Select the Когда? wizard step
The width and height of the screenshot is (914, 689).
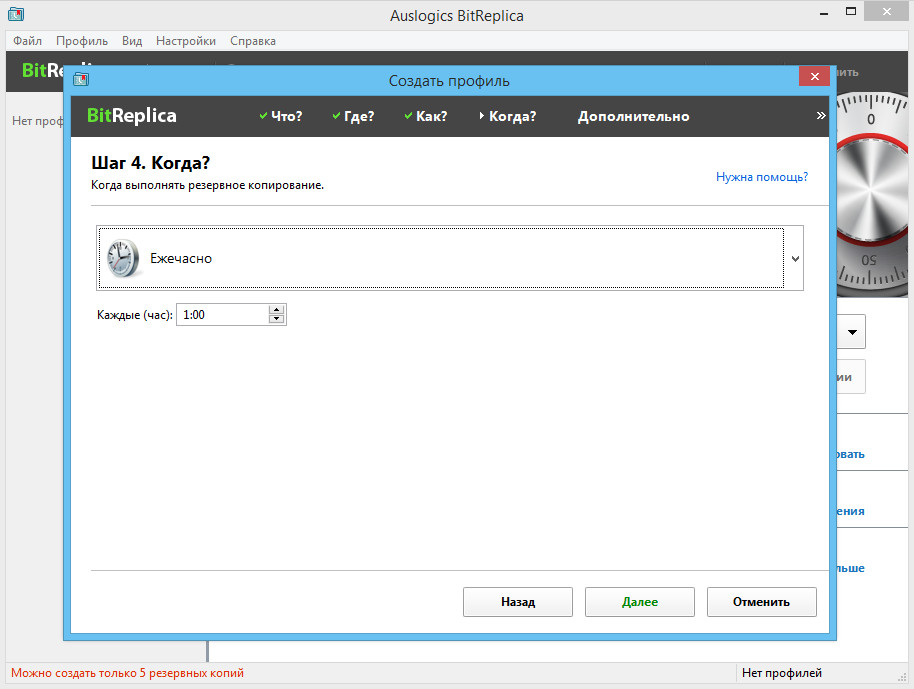coord(507,116)
